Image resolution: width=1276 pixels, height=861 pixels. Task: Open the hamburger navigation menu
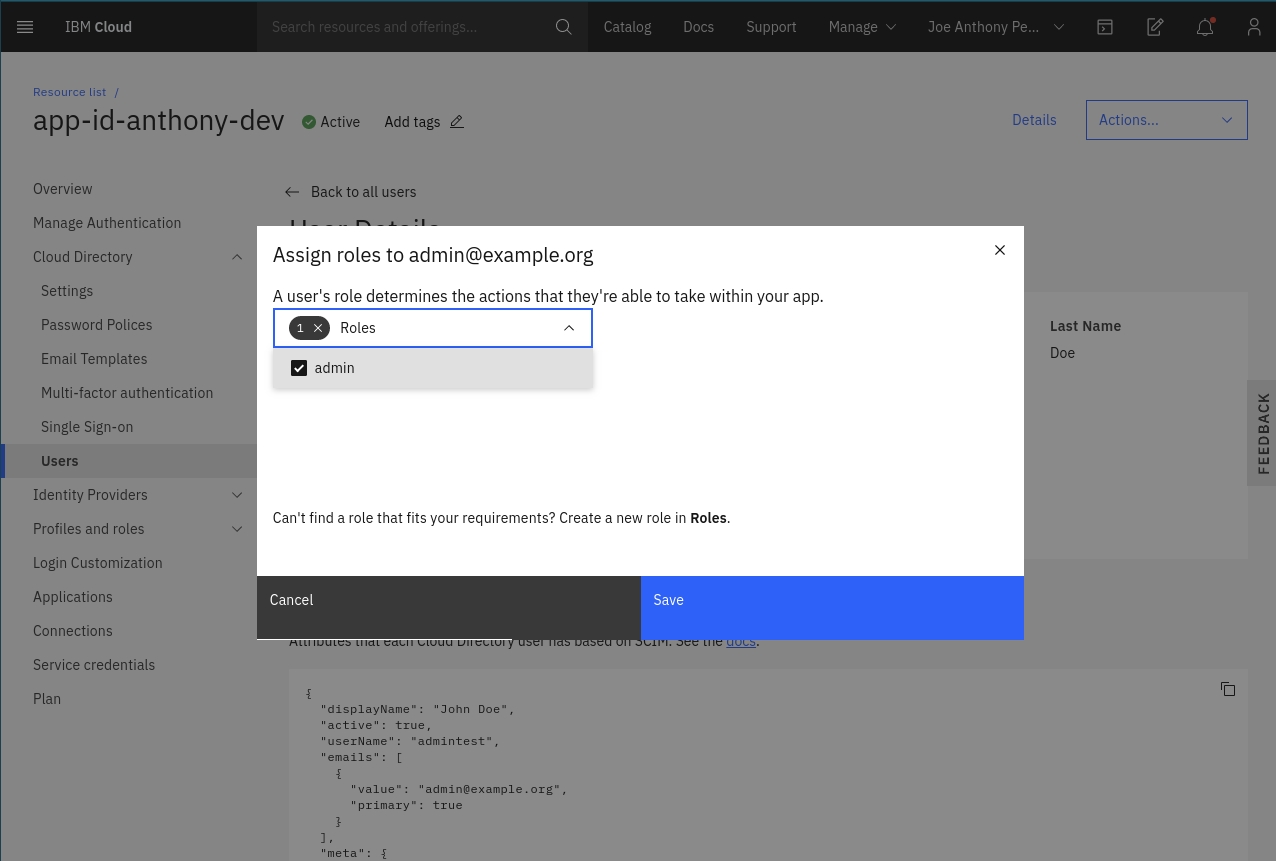tap(25, 27)
